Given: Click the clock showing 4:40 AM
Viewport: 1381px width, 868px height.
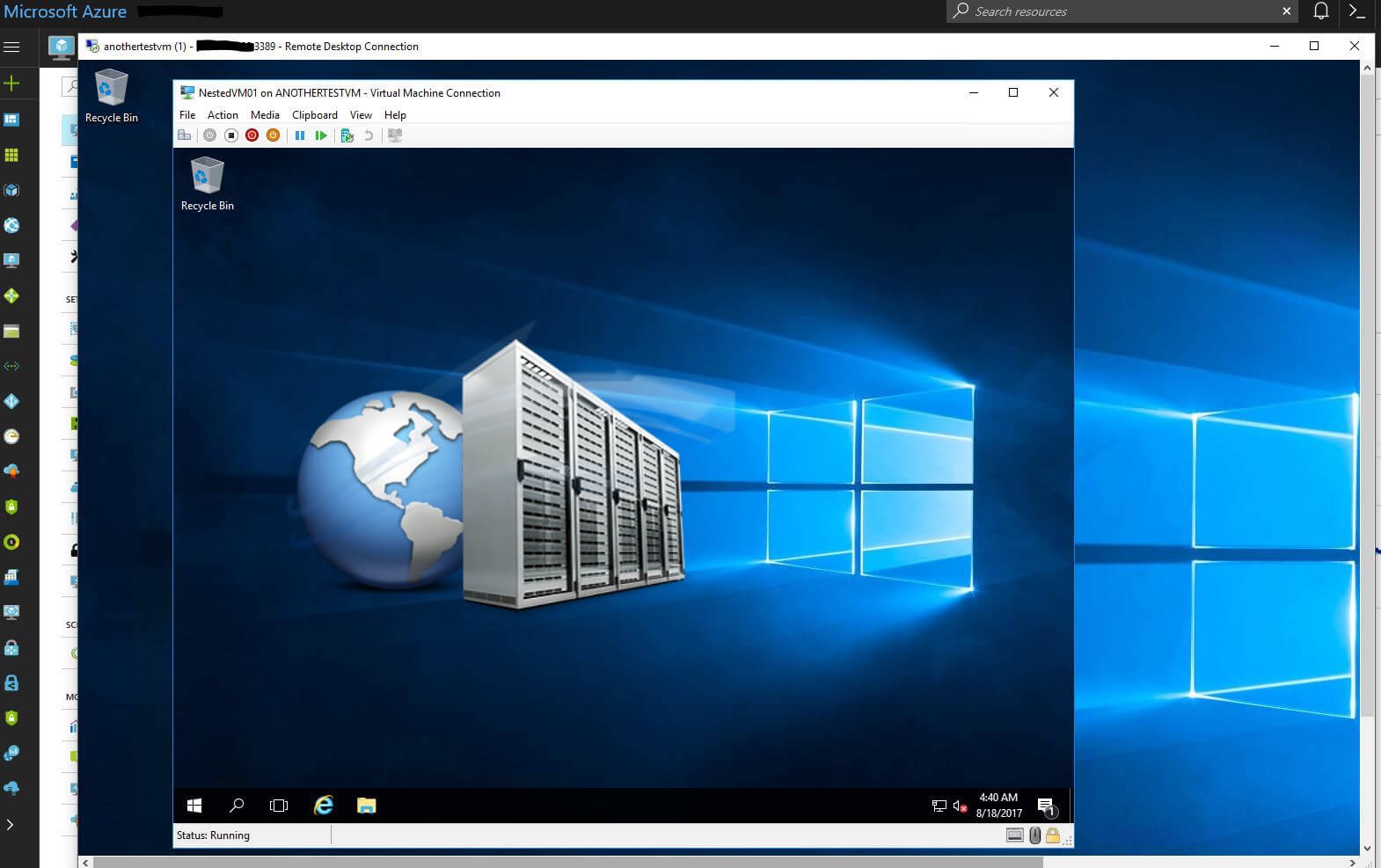Looking at the screenshot, I should coord(998,805).
